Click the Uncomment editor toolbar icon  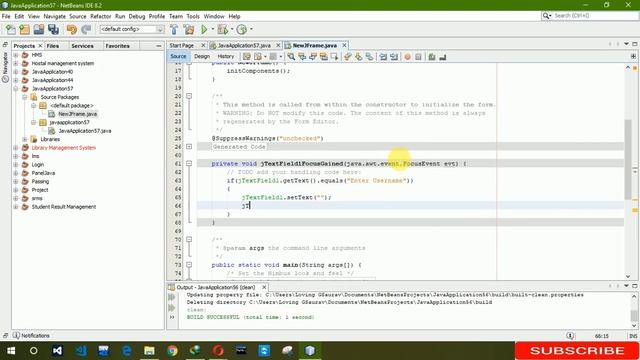pyautogui.click(x=443, y=57)
